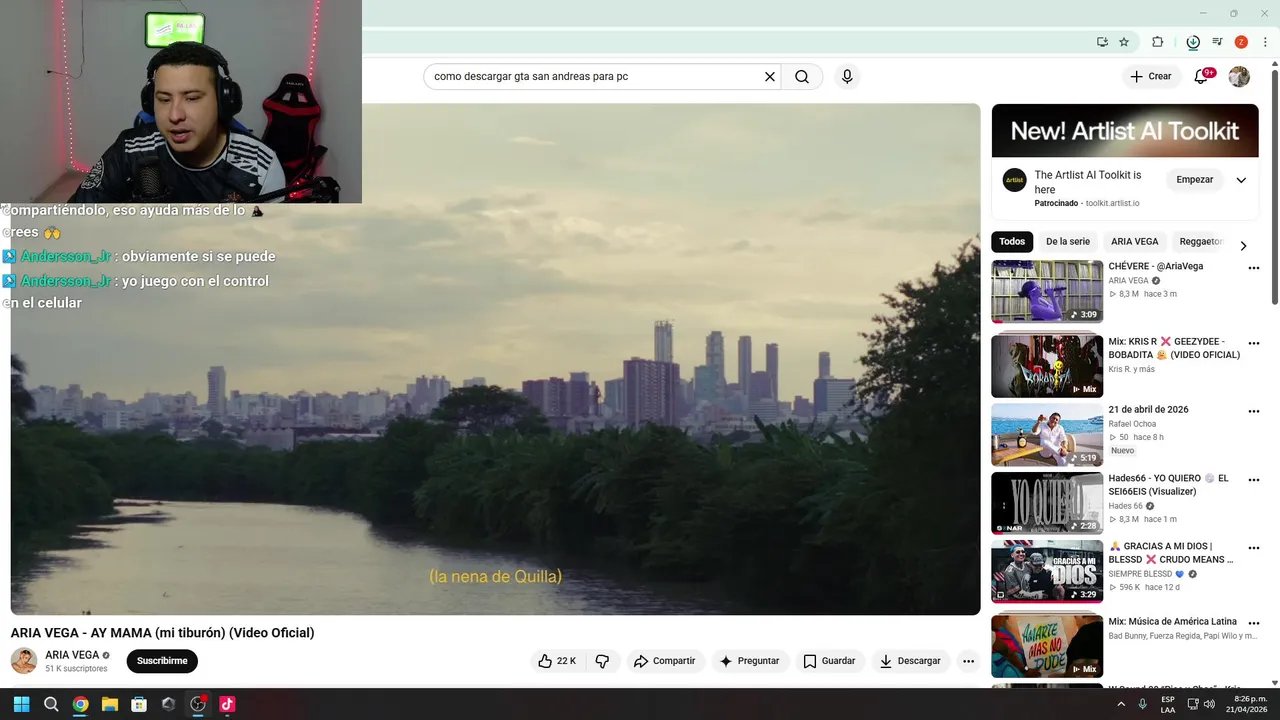Open the ARIA VEGA channel name link
The width and height of the screenshot is (1280, 720).
72,655
